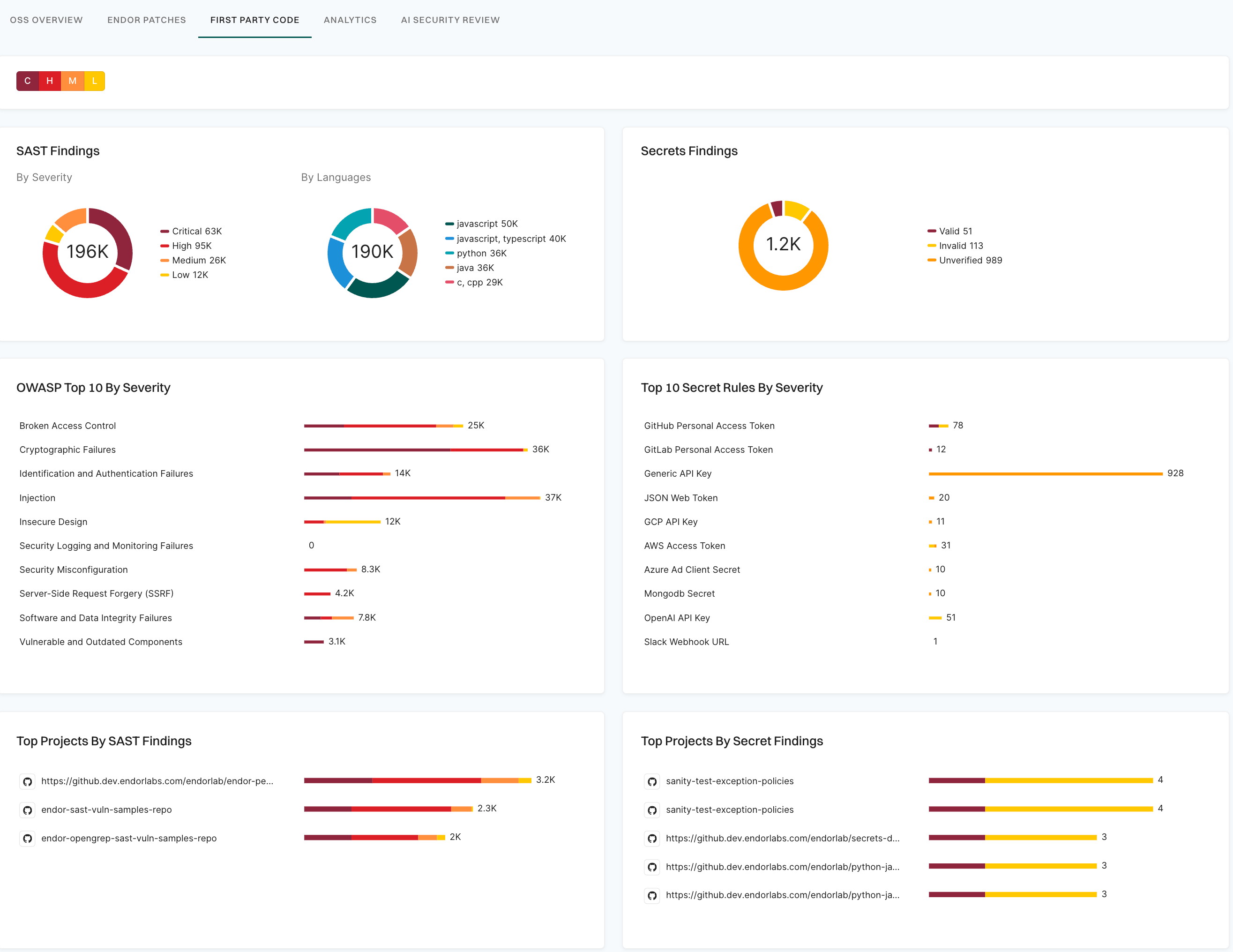The image size is (1233, 952).
Task: Click the GitHub icon beside the last python-ja project link
Action: pyautogui.click(x=652, y=896)
